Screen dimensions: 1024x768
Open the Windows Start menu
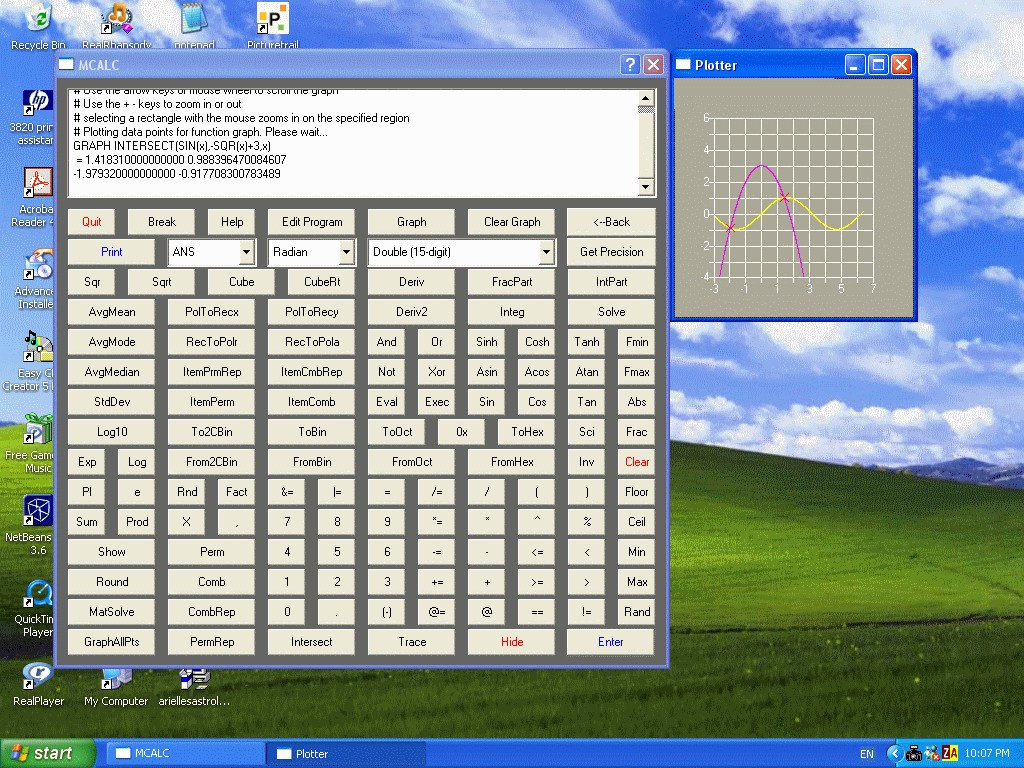point(47,754)
